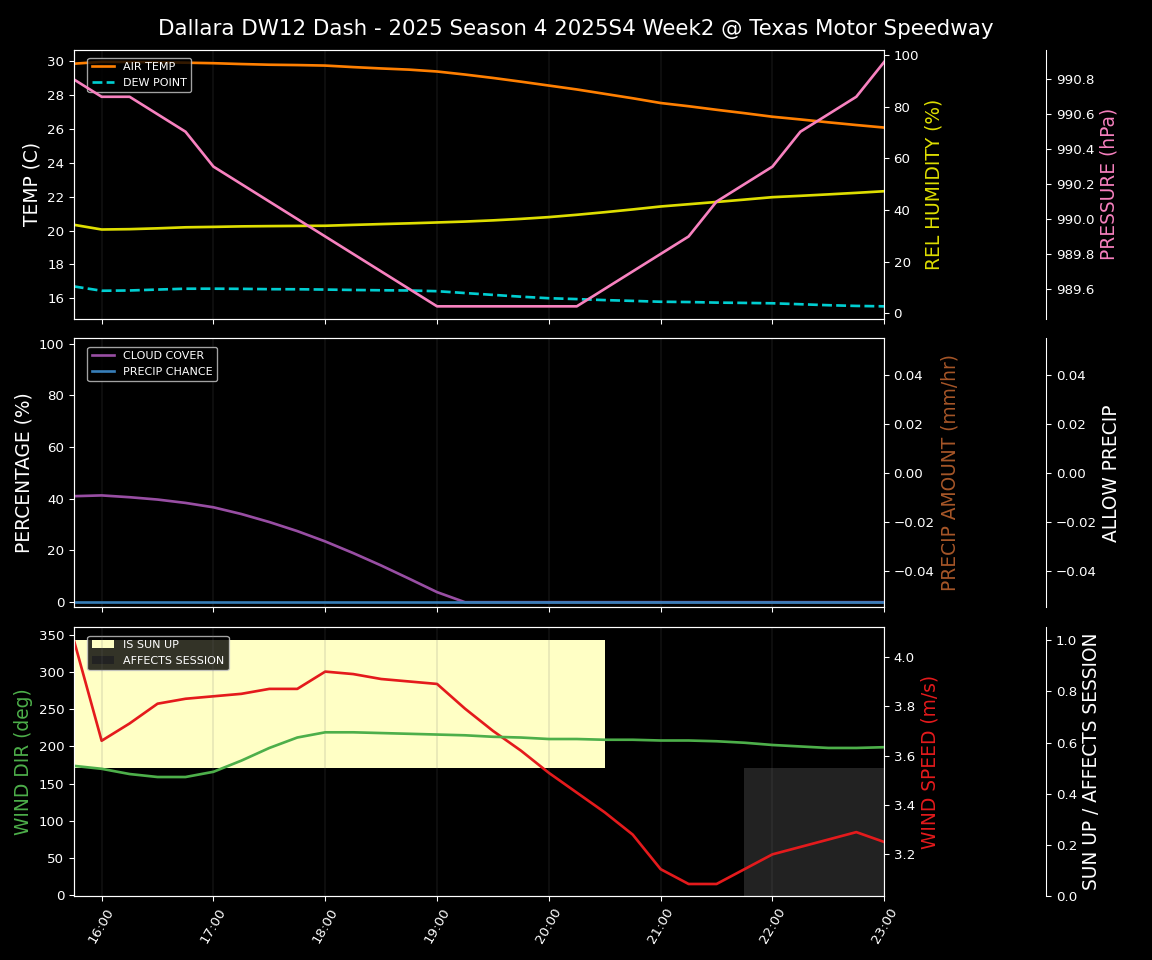Click the IS SUN UP legend patch
The image size is (1152, 960).
104,645
